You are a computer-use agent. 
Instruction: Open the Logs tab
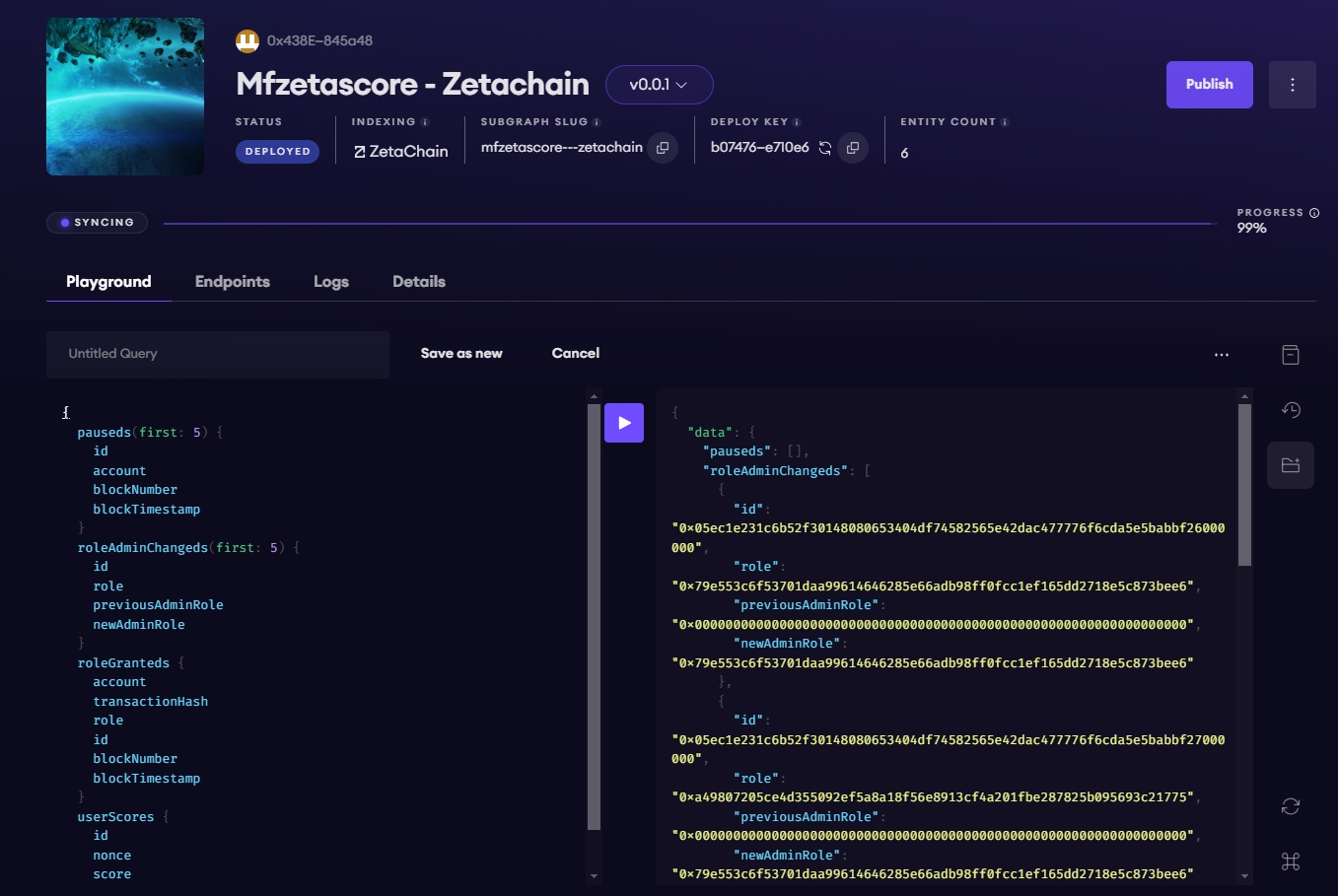331,282
